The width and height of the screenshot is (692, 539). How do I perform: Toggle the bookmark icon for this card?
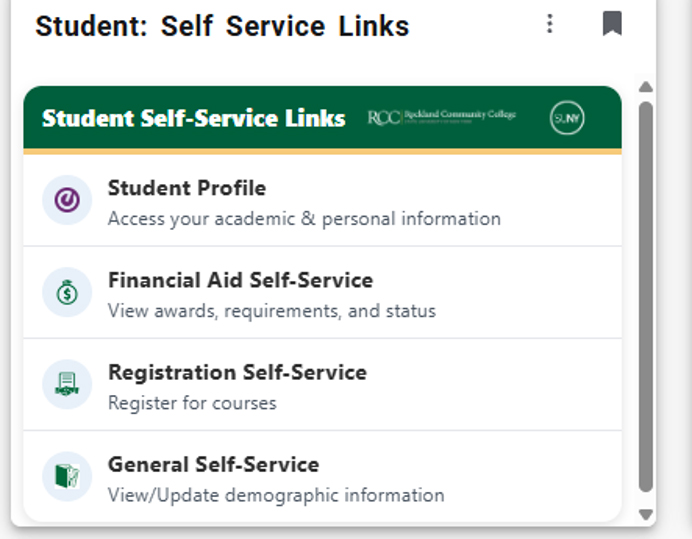coord(612,23)
